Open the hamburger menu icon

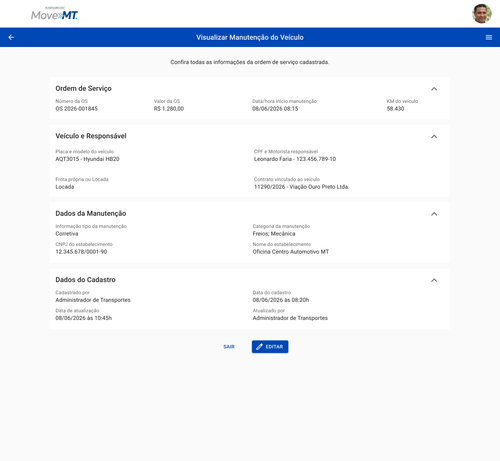489,37
